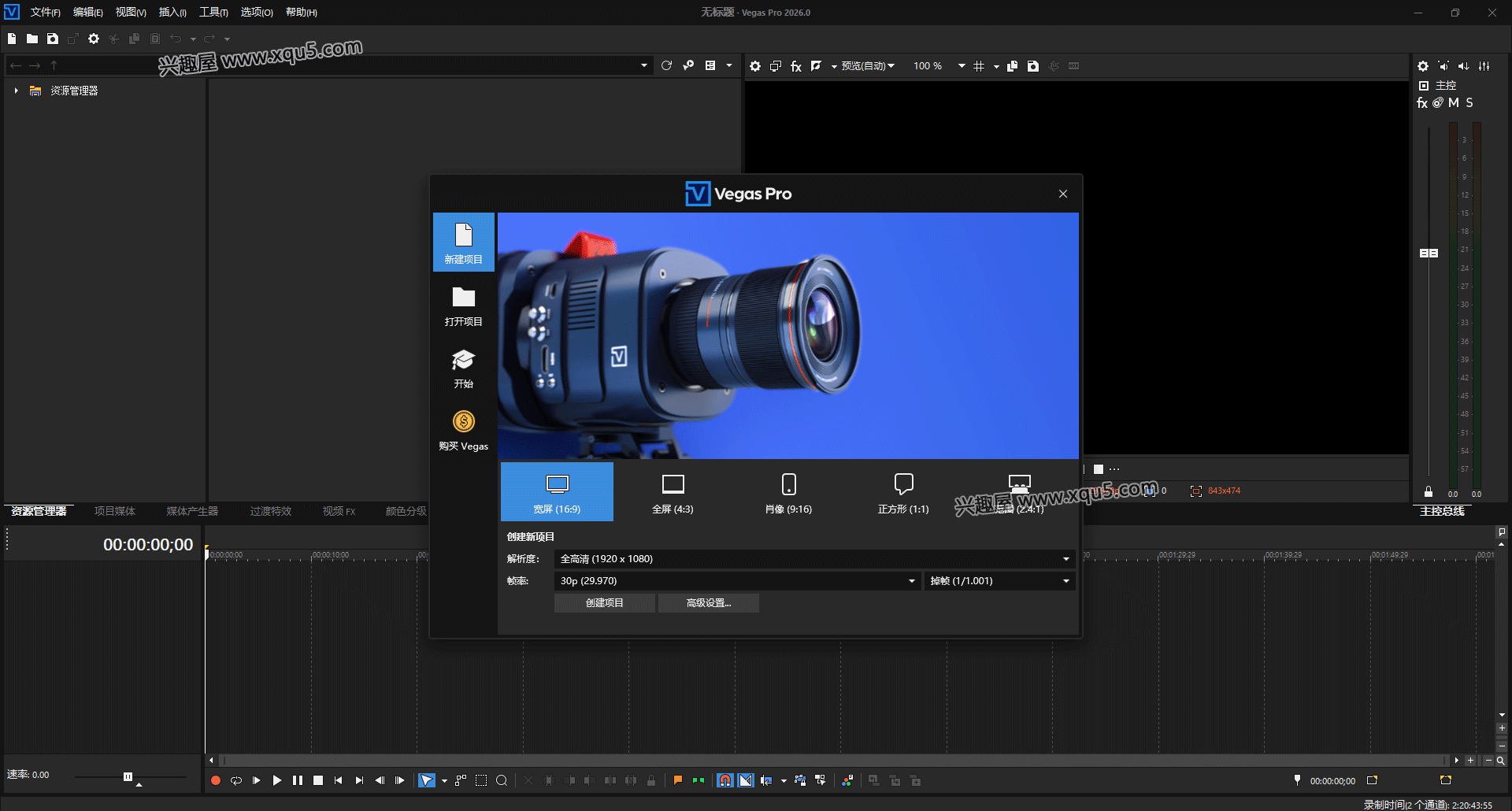Solo the master bus with S

(x=1469, y=103)
